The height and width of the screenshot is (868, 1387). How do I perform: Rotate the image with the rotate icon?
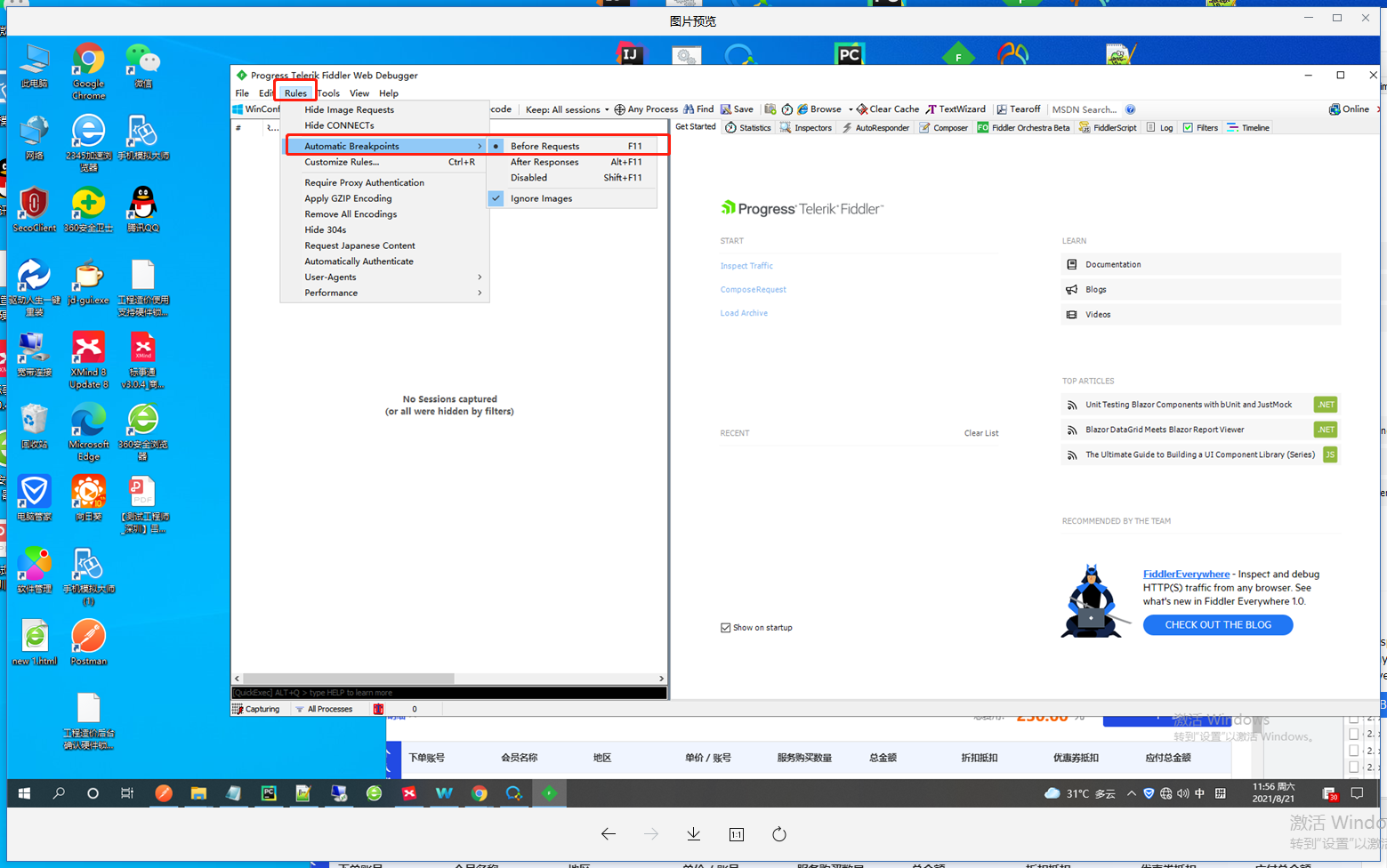click(x=779, y=834)
